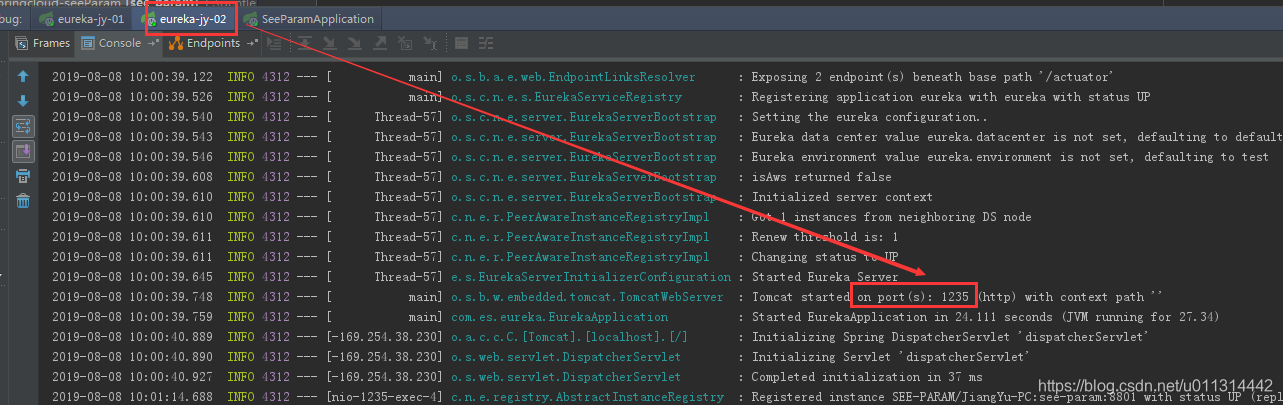This screenshot has width=1283, height=405.
Task: Open Evaluate Expression calculator icon
Action: [x=461, y=43]
